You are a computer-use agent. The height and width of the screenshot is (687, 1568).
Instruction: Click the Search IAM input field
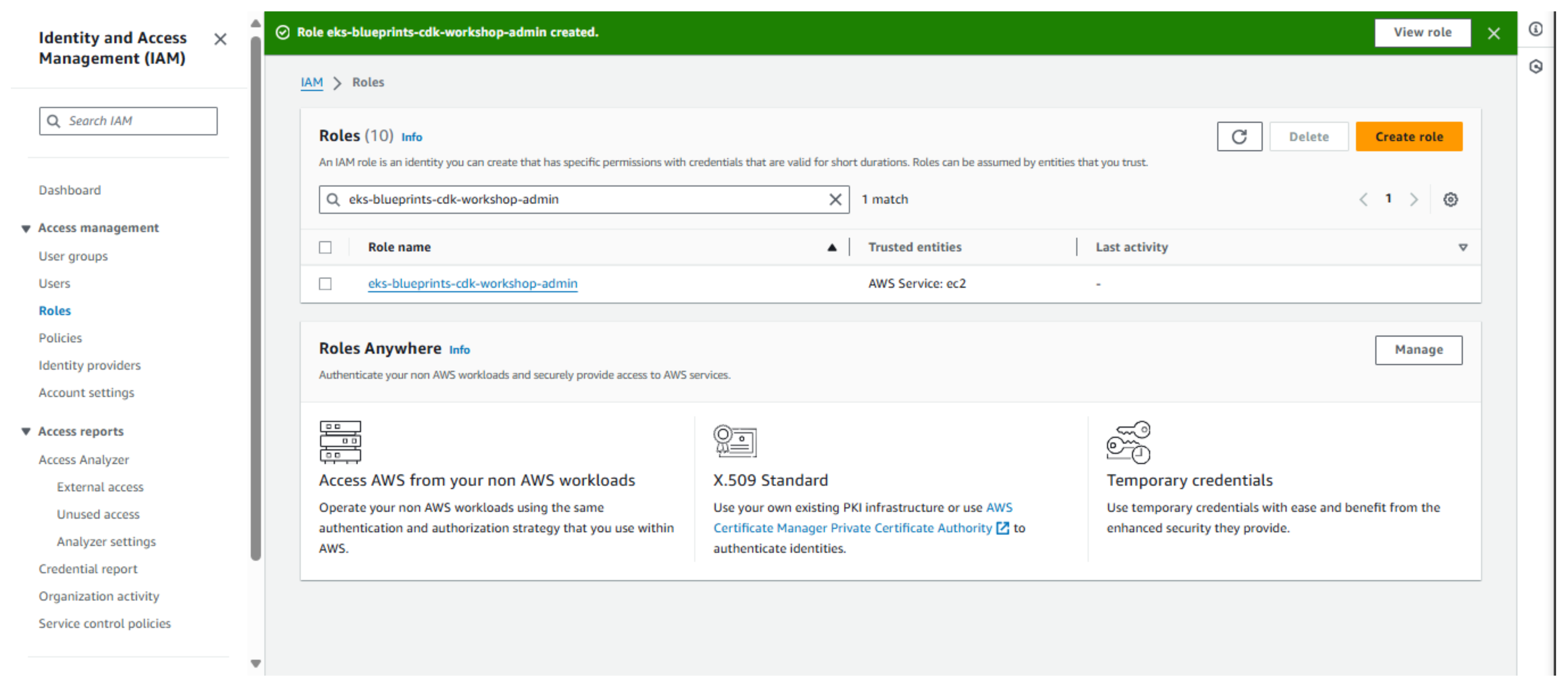[x=128, y=121]
